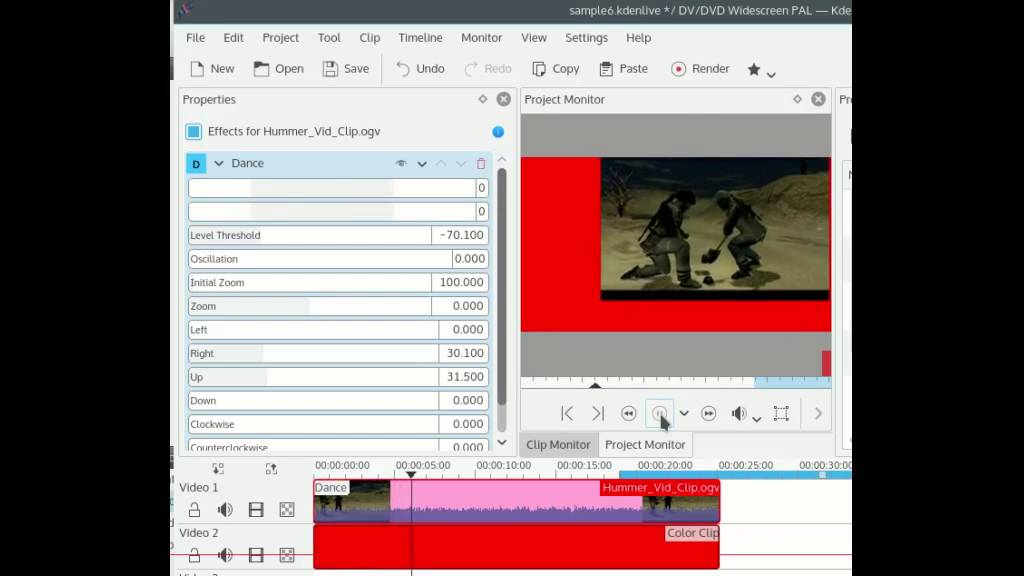Open the play options dropdown arrow
Viewport: 1024px width, 576px height.
(684, 413)
